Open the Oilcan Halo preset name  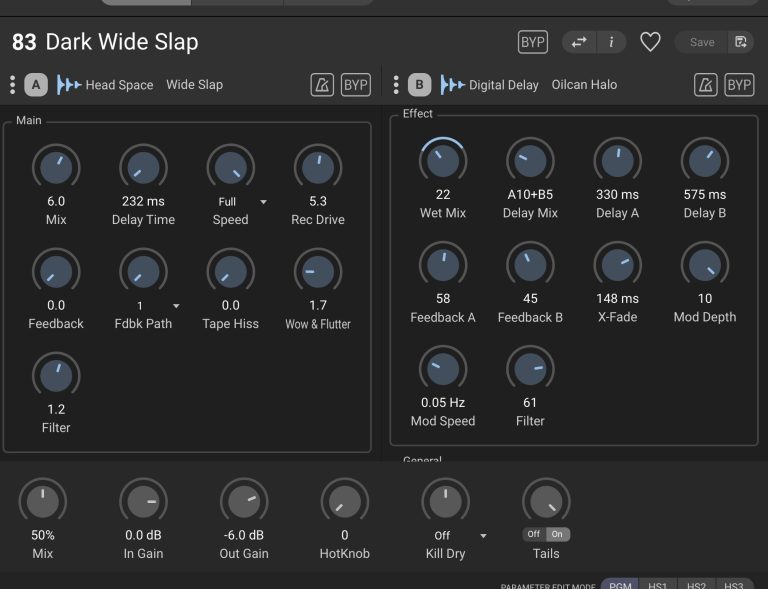point(584,85)
